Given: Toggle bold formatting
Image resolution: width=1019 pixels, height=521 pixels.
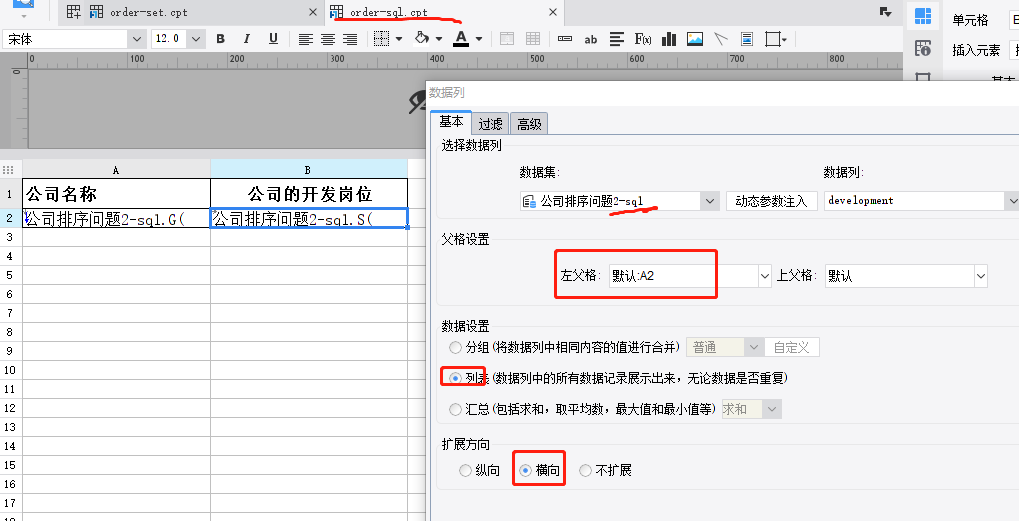Looking at the screenshot, I should (x=220, y=39).
